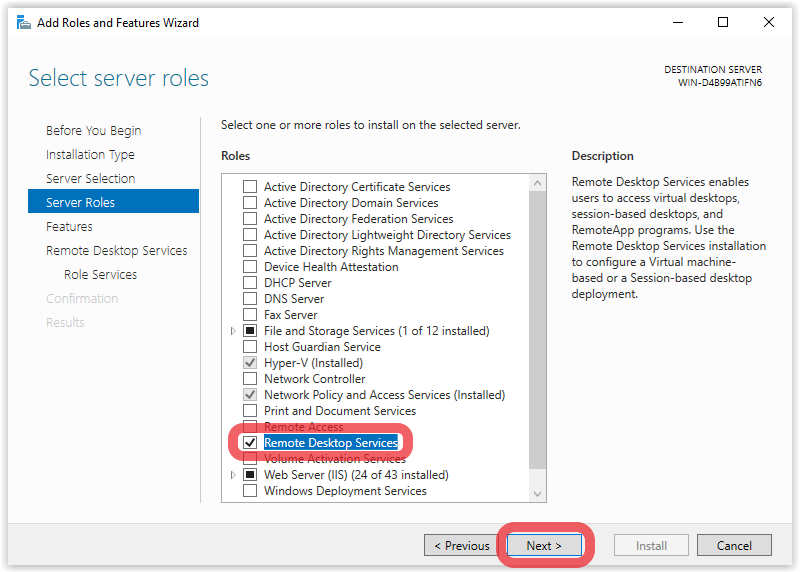Viewport: 800px width, 572px height.
Task: Minimize the Add Roles wizard window
Action: coord(678,22)
